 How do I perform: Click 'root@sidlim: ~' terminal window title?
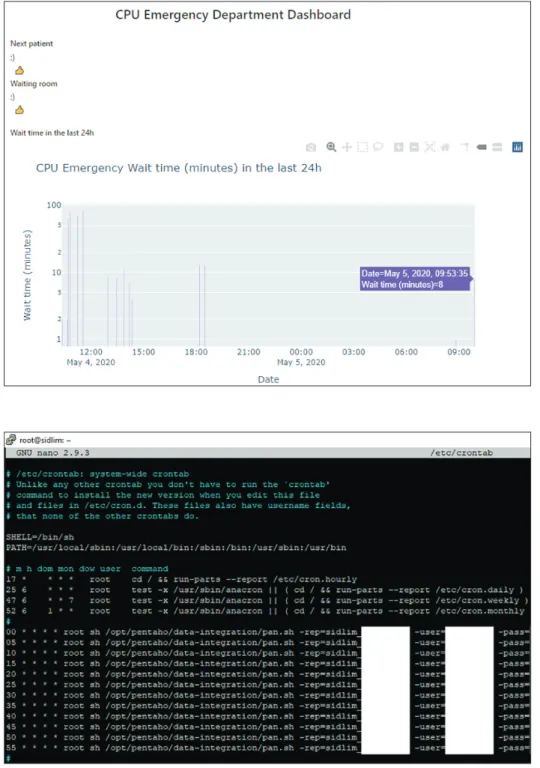pos(45,440)
